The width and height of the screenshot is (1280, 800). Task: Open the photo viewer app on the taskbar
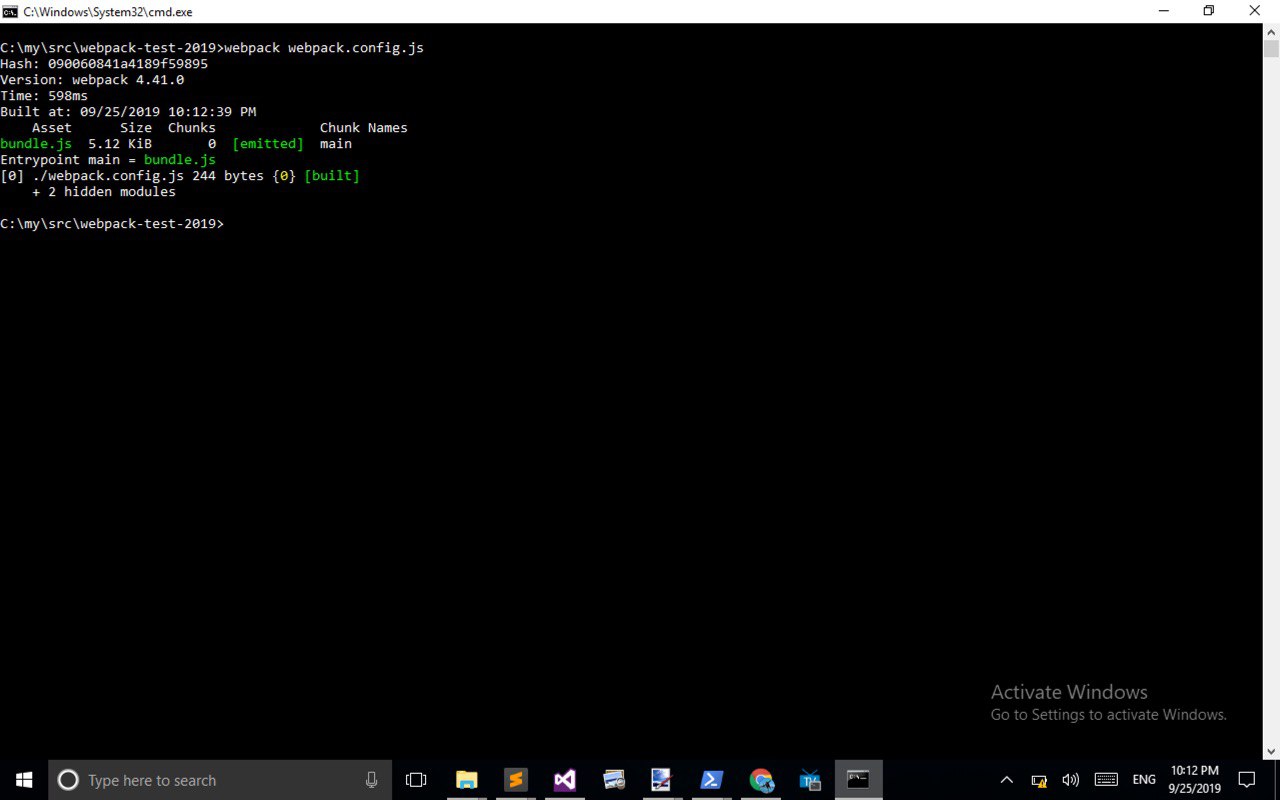click(x=614, y=780)
